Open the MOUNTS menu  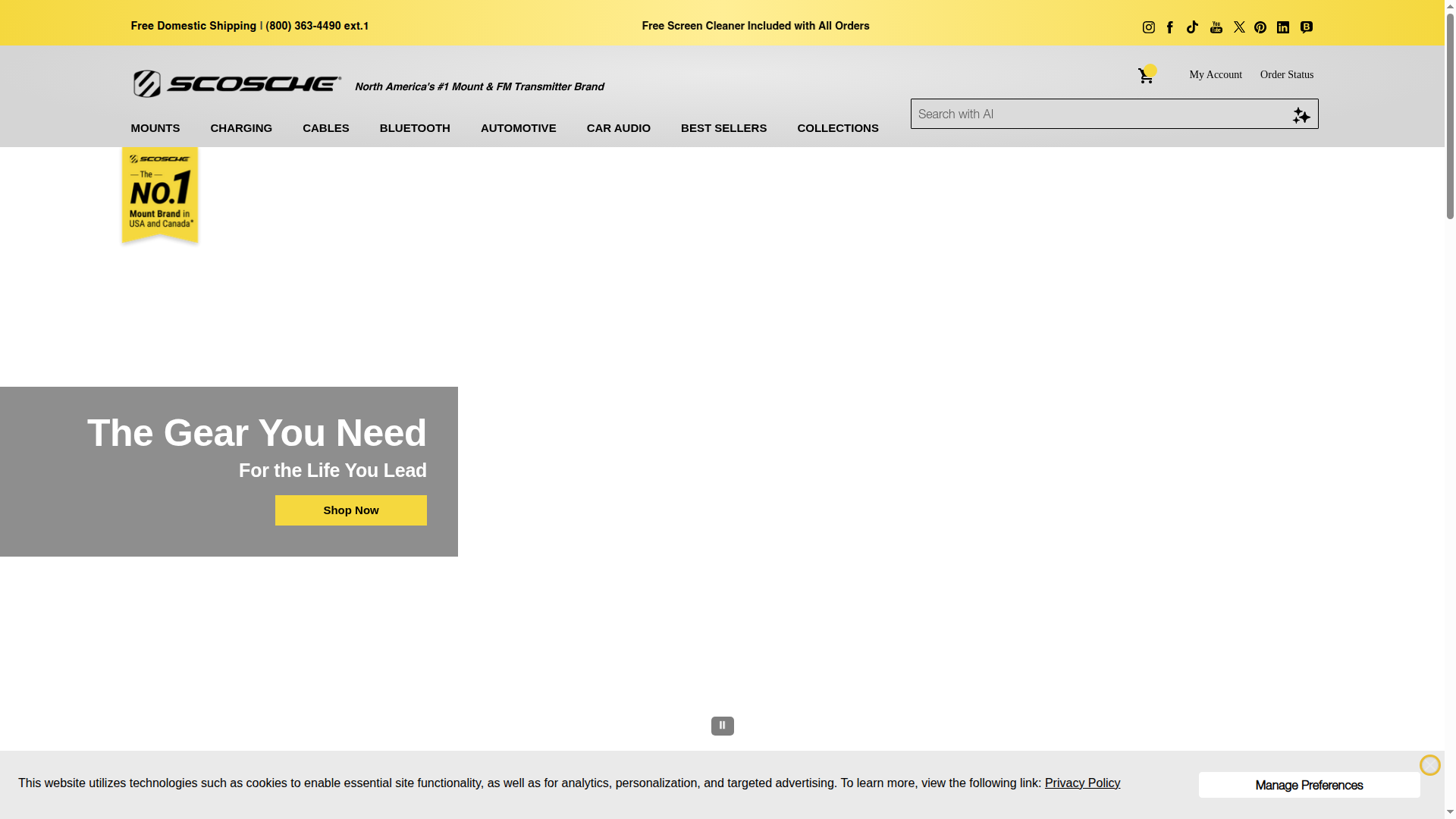[155, 128]
